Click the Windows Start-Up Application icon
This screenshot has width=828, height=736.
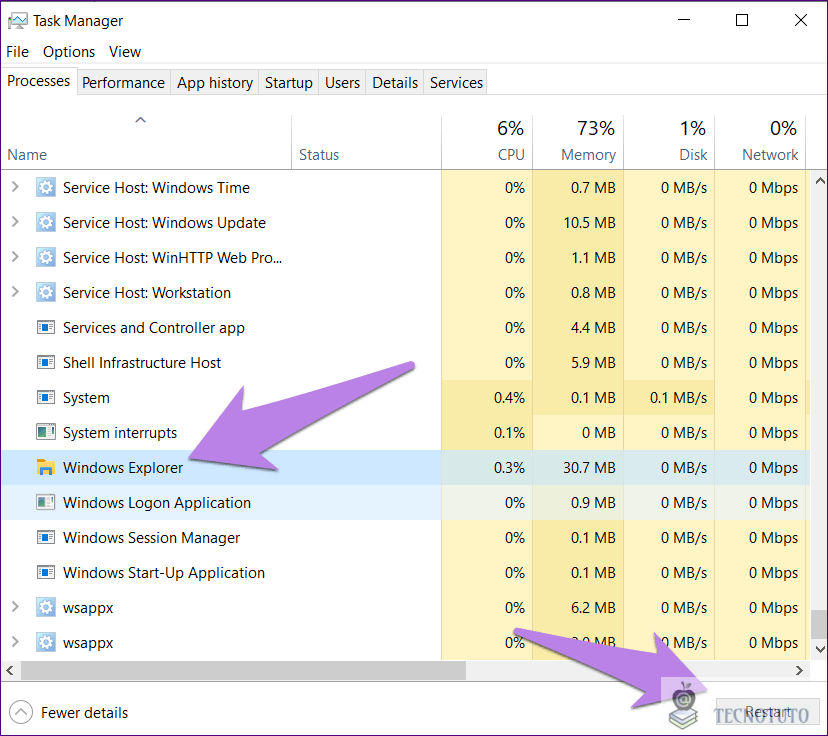coord(46,572)
